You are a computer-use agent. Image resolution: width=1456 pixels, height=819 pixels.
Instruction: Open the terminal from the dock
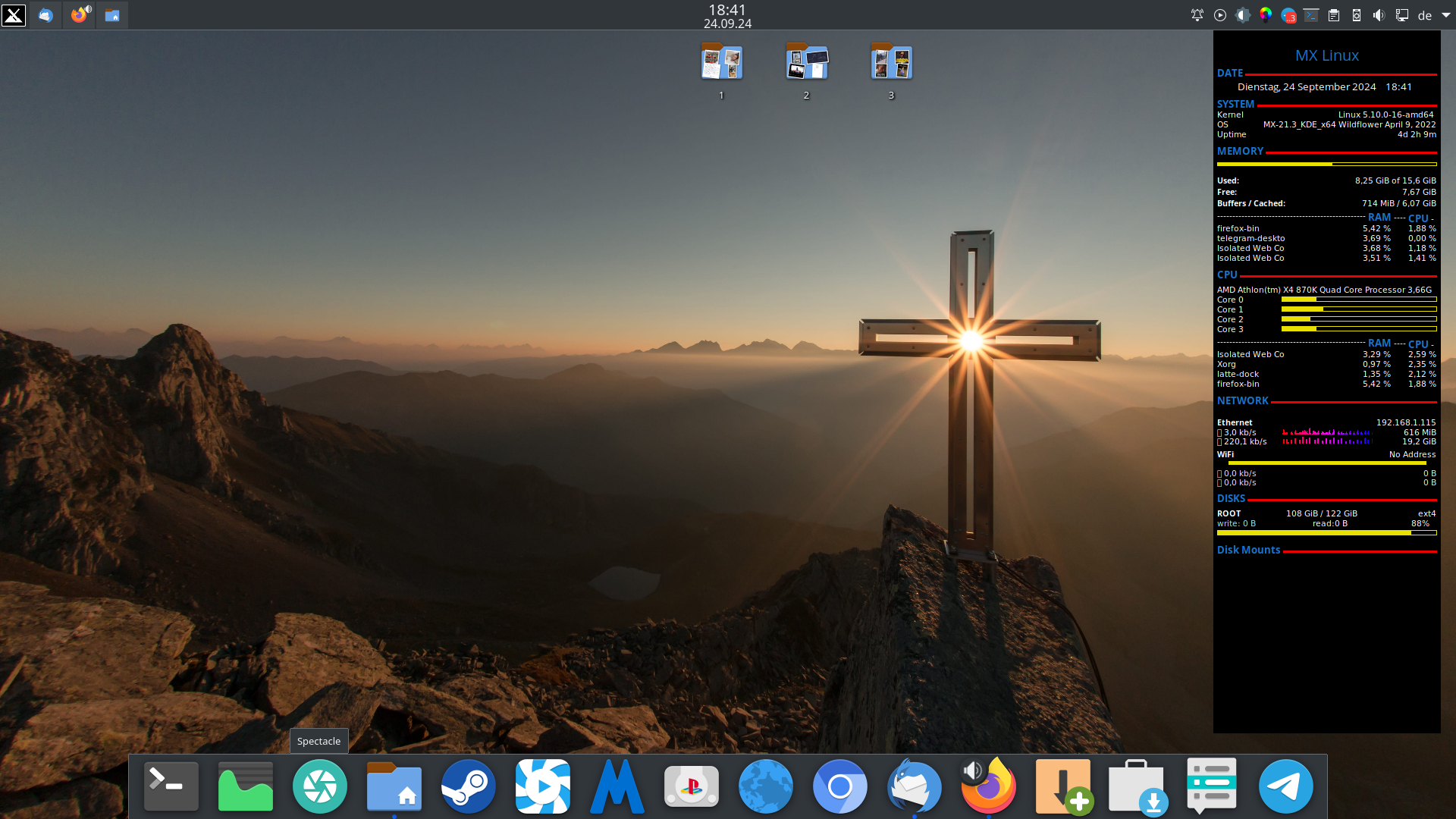tap(171, 786)
